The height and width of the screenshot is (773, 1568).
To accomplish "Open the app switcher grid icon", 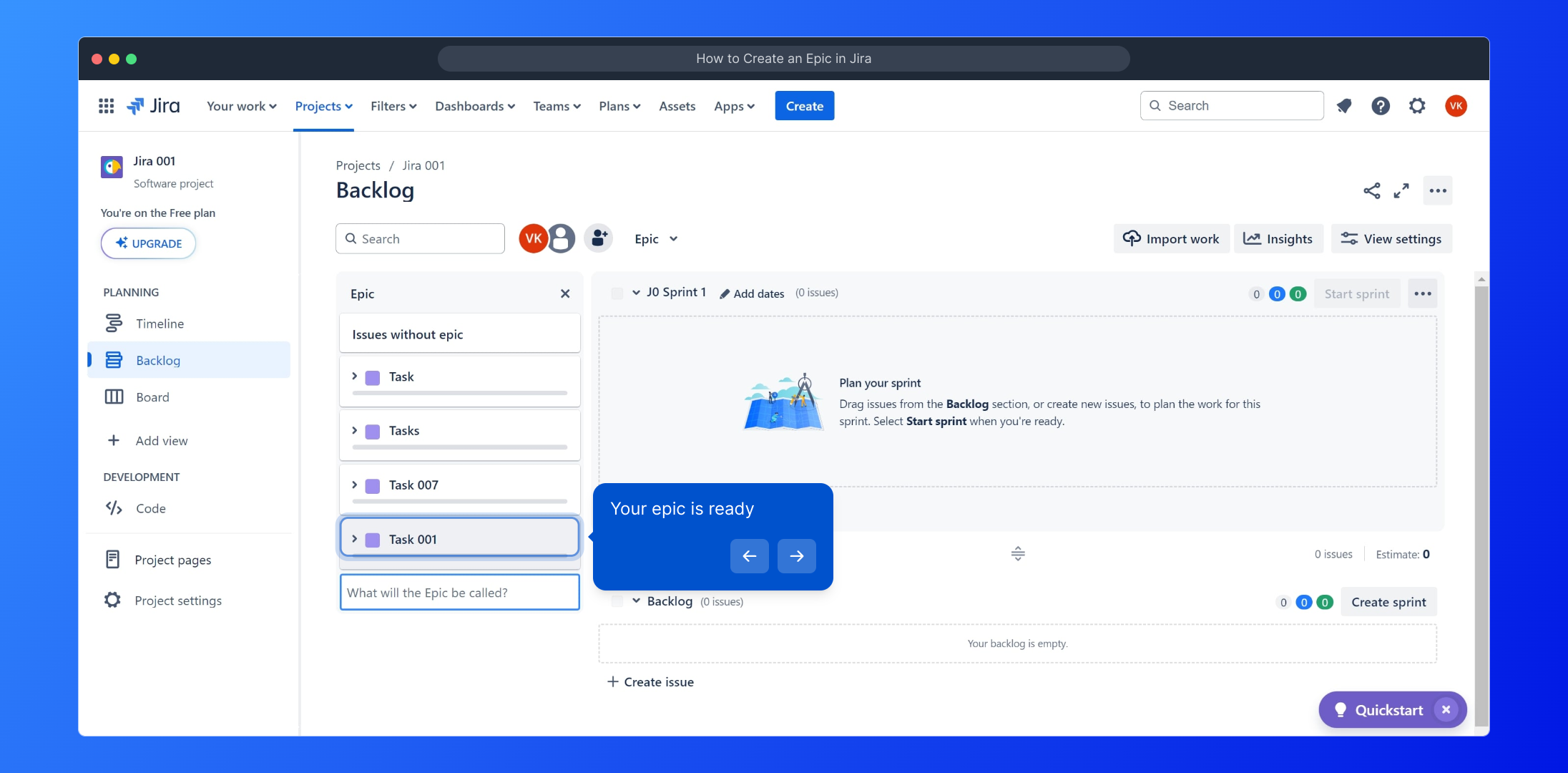I will click(106, 106).
